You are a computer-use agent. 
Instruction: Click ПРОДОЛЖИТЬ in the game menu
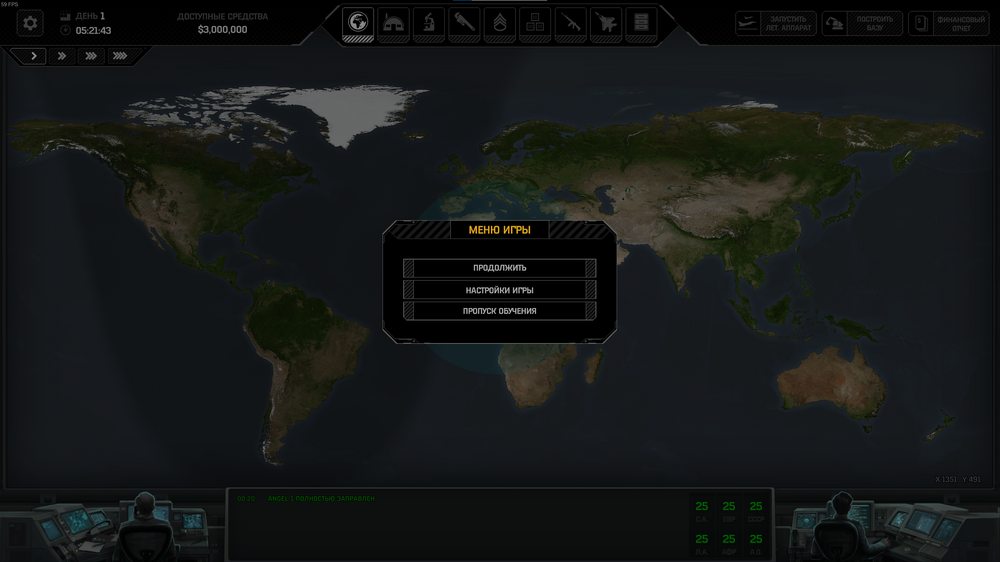click(499, 268)
